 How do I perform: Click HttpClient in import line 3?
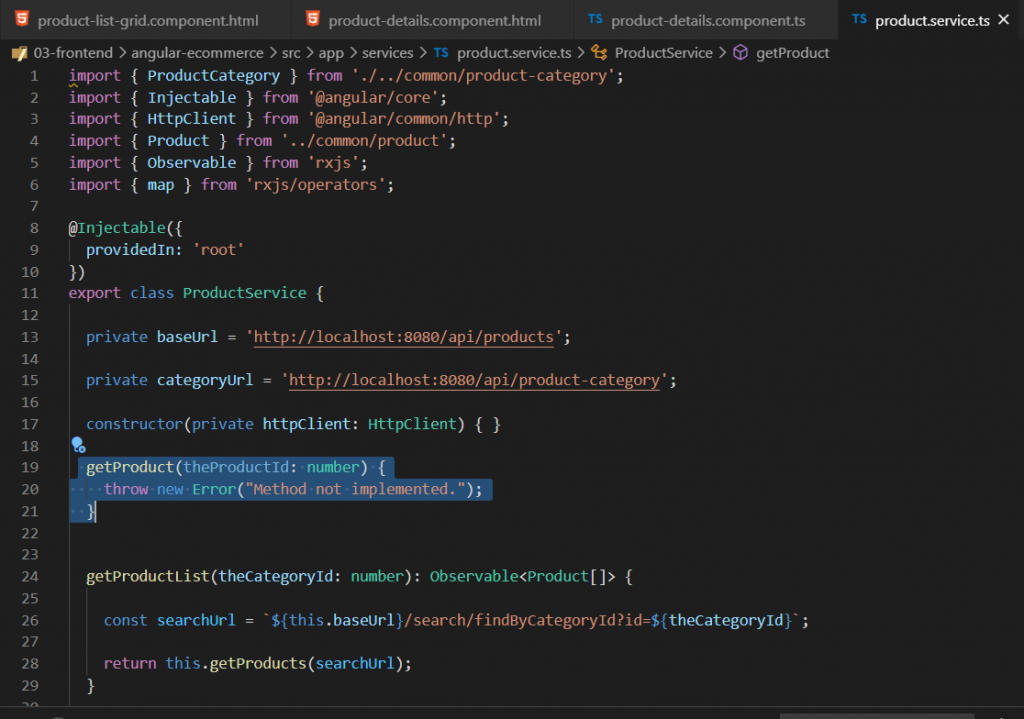coord(191,119)
